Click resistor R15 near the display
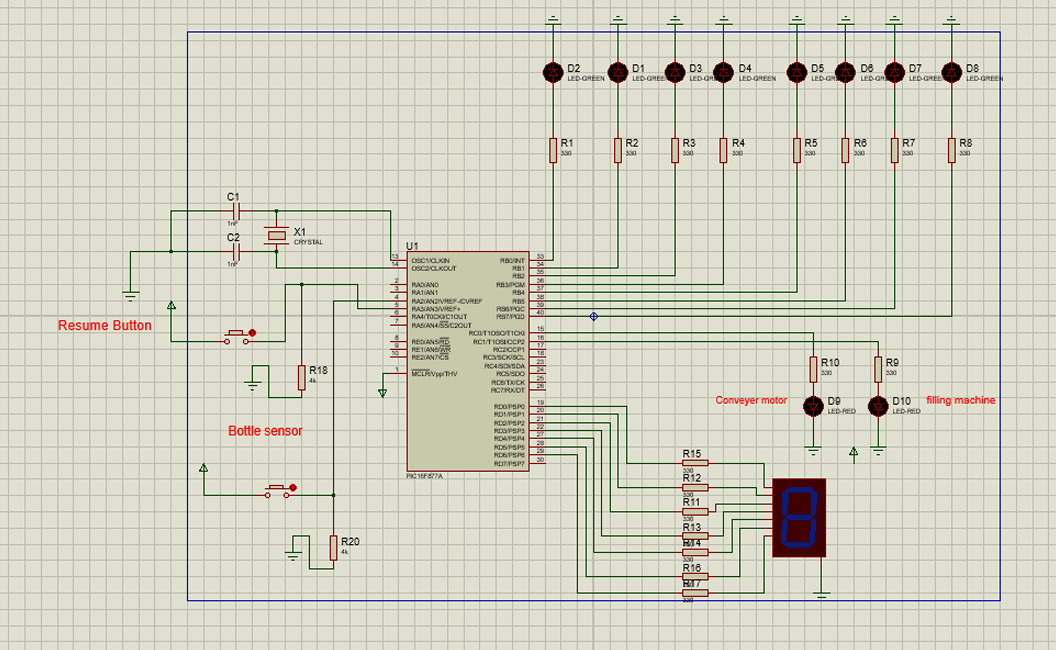The height and width of the screenshot is (650, 1056). [x=695, y=463]
